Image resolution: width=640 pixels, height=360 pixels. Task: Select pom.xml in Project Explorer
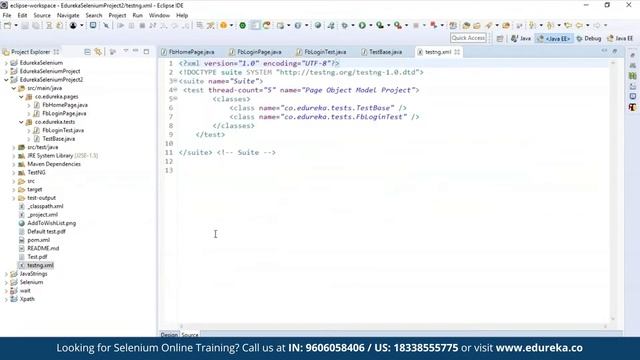[38, 240]
